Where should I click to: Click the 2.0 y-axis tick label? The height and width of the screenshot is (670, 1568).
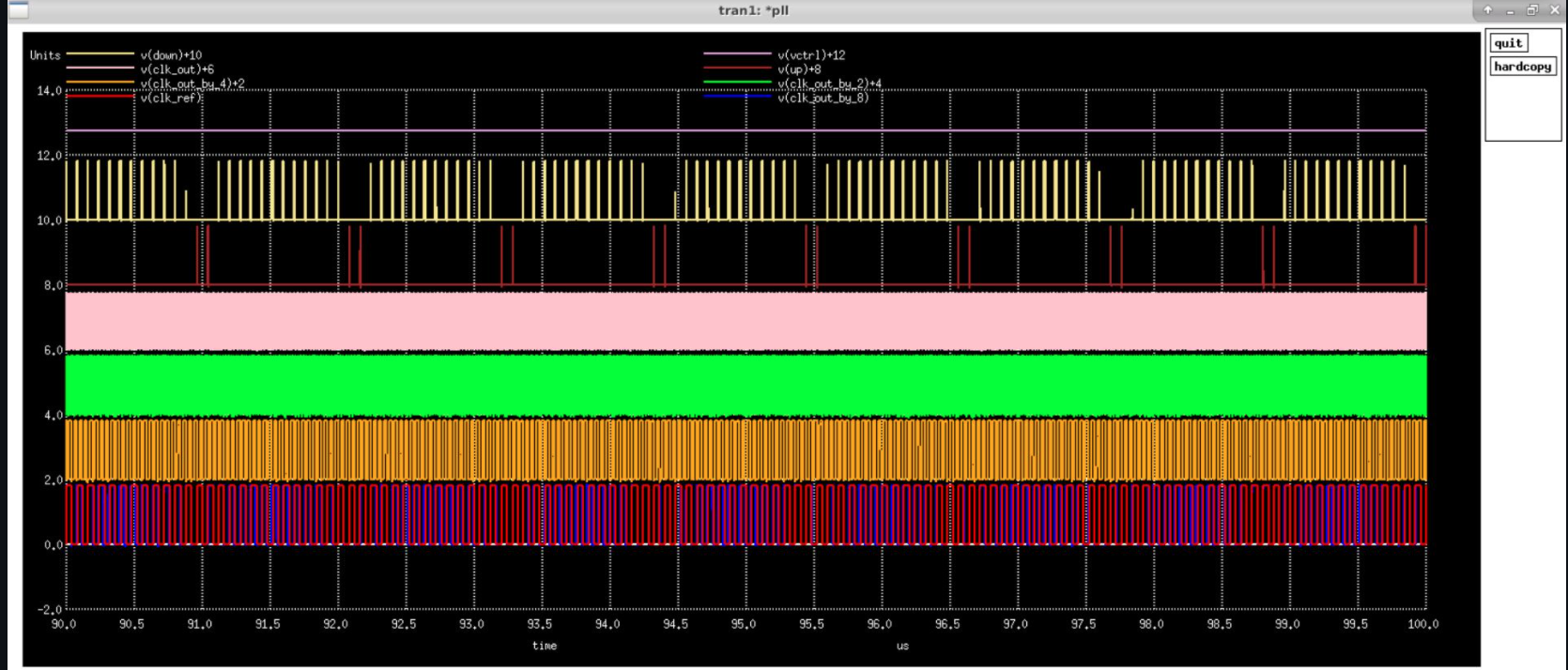[53, 480]
